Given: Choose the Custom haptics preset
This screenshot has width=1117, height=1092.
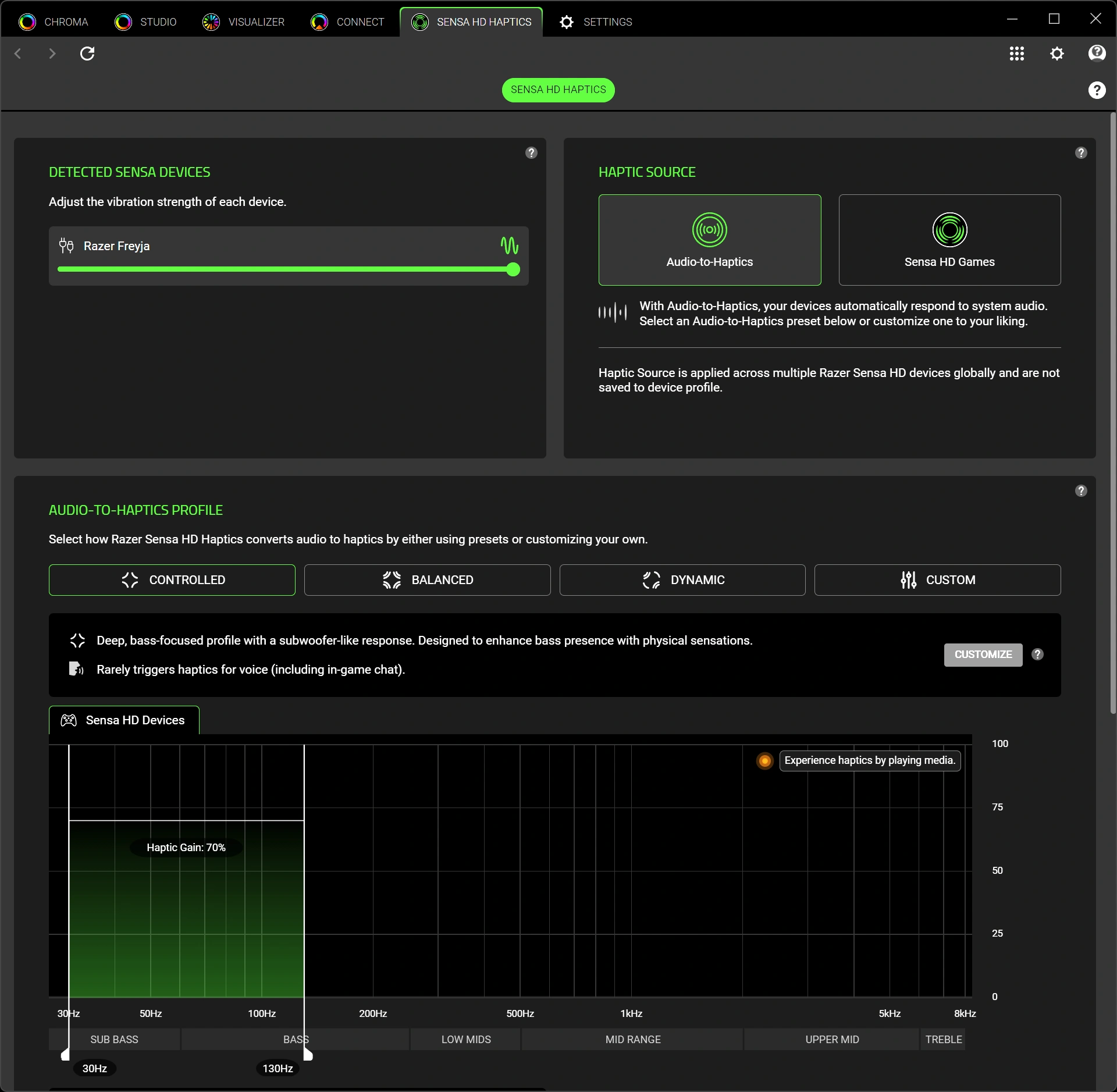Looking at the screenshot, I should pyautogui.click(x=937, y=580).
